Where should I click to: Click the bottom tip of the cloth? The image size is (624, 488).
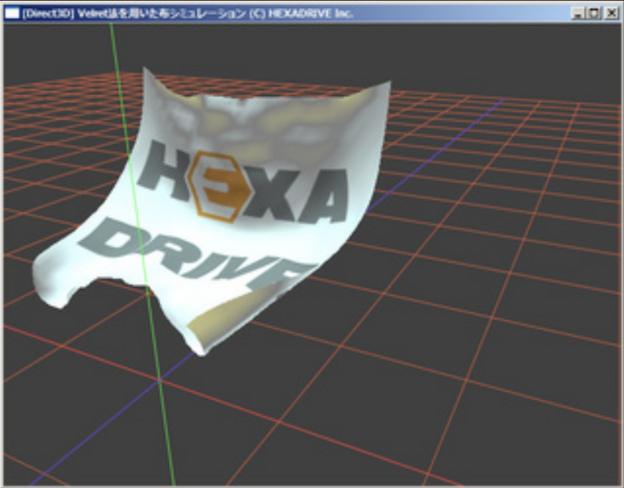(203, 350)
